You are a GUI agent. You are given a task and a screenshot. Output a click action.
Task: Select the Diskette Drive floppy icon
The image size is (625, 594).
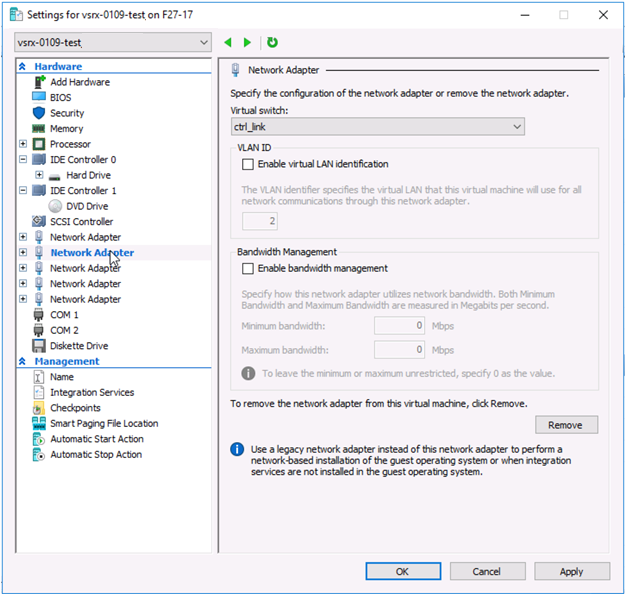click(x=39, y=346)
